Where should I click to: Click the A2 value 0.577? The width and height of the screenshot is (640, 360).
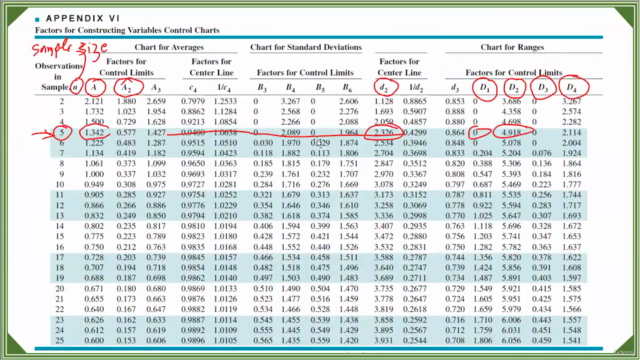point(126,133)
